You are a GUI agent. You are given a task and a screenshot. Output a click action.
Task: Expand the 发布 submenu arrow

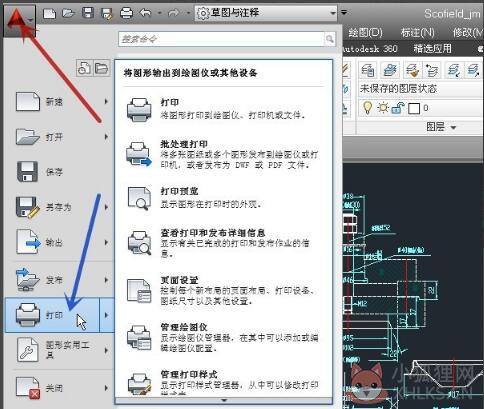point(106,280)
